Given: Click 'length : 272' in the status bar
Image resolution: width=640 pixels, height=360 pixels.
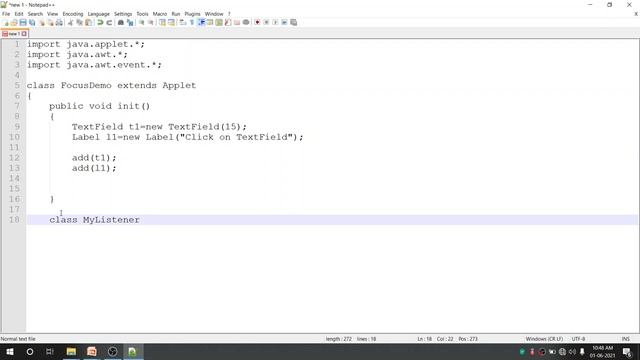Looking at the screenshot, I should tap(338, 339).
